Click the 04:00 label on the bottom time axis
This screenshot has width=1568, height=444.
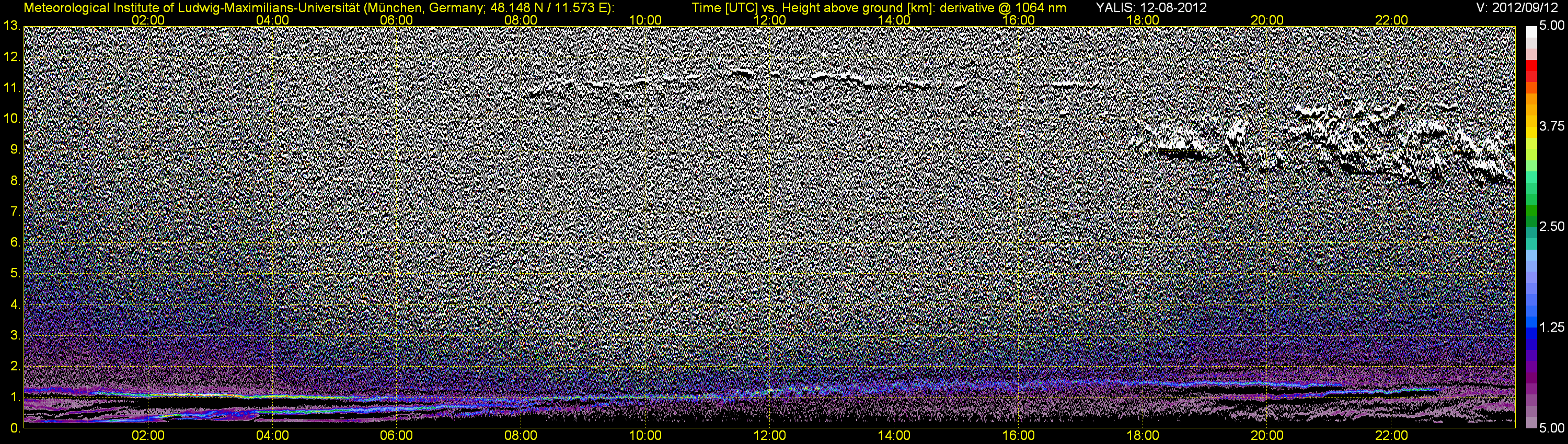pyautogui.click(x=273, y=436)
